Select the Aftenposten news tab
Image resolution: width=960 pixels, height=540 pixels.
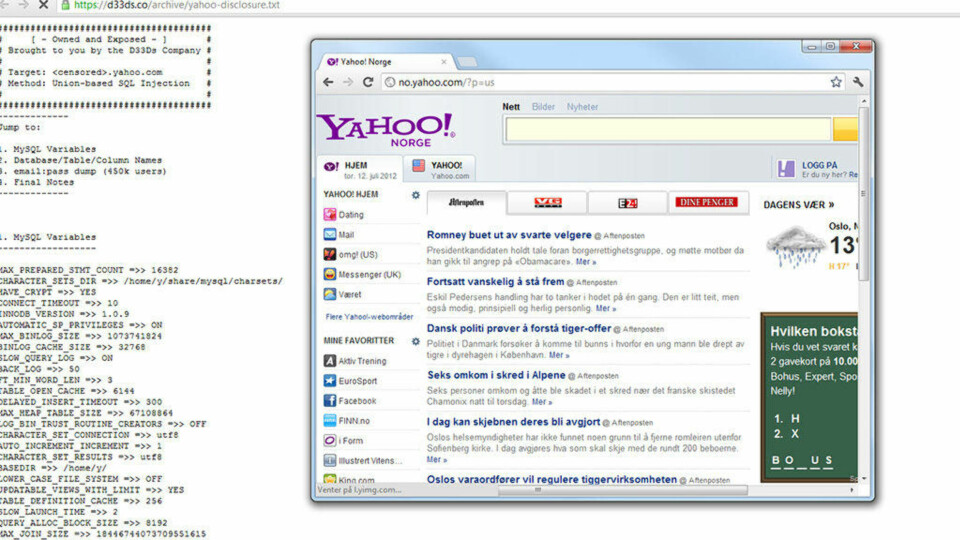coord(467,202)
